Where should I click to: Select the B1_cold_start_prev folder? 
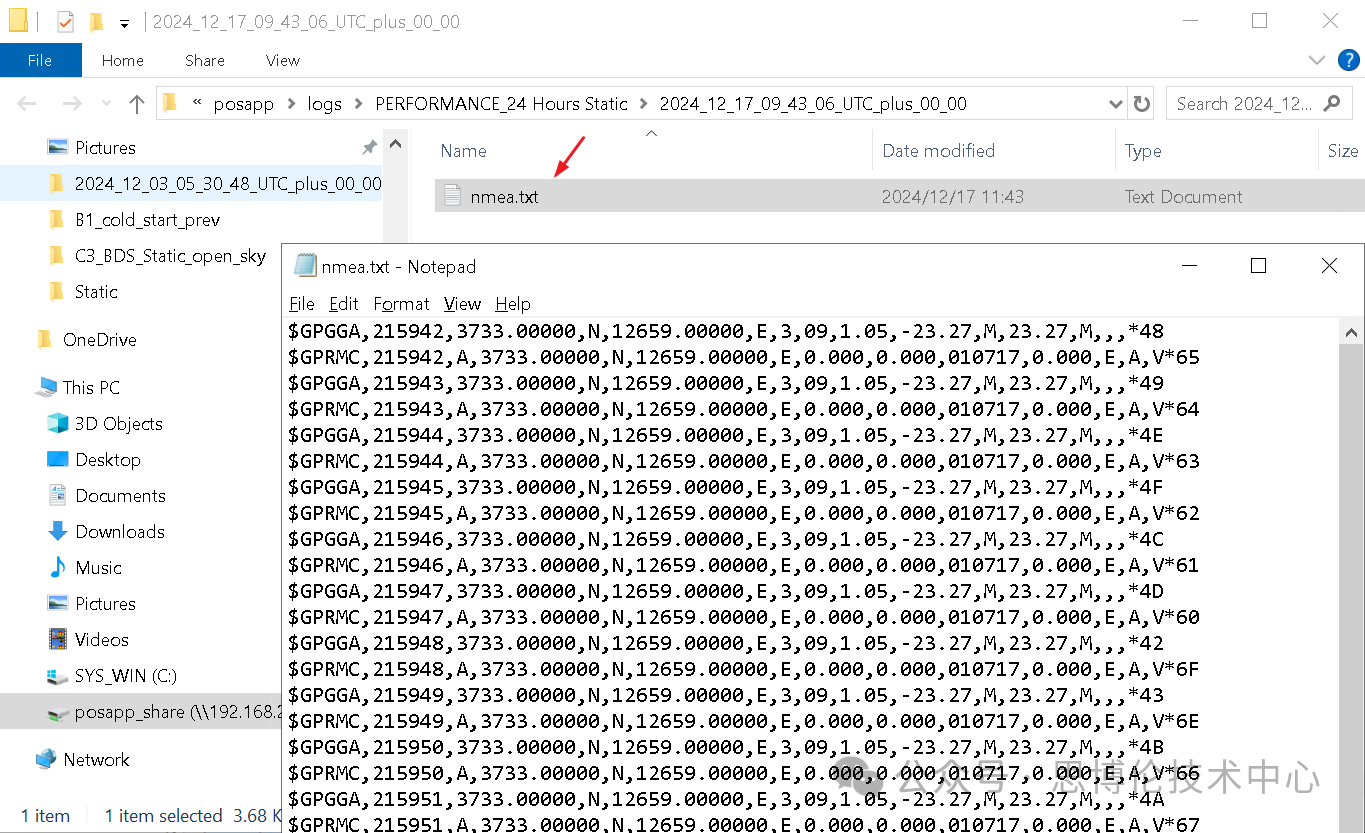pos(147,220)
